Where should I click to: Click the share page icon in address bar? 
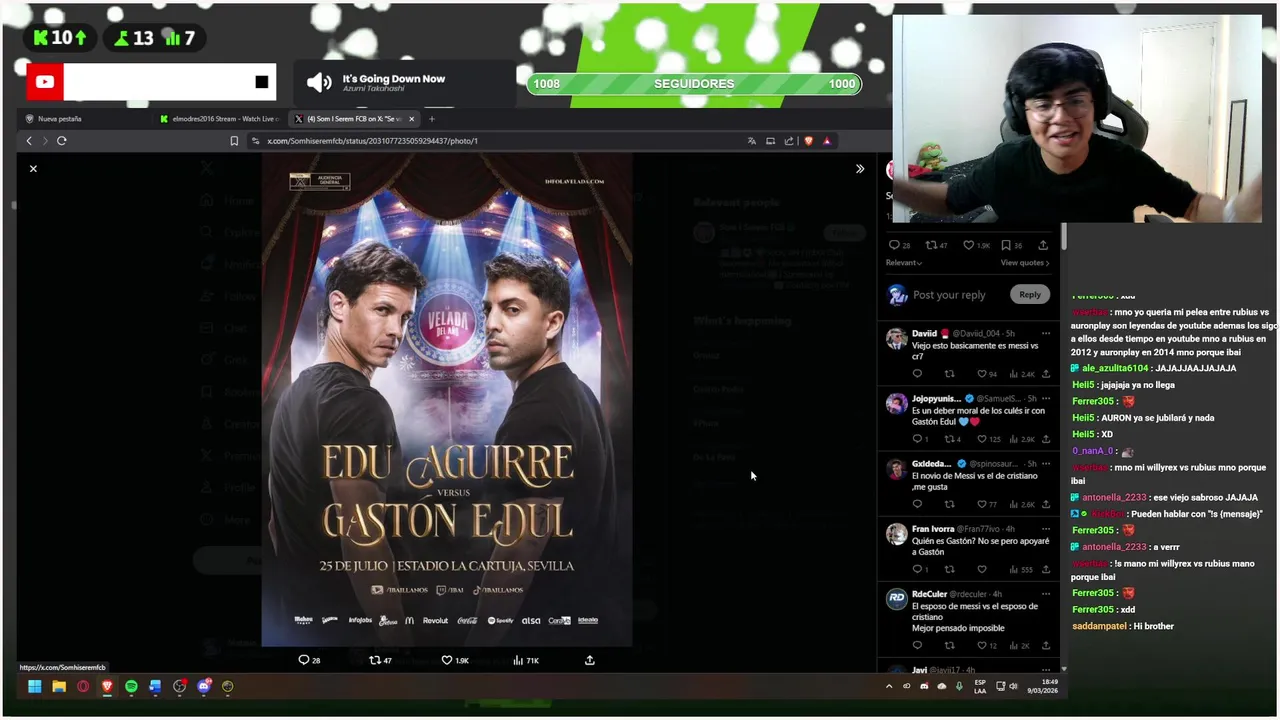point(789,141)
